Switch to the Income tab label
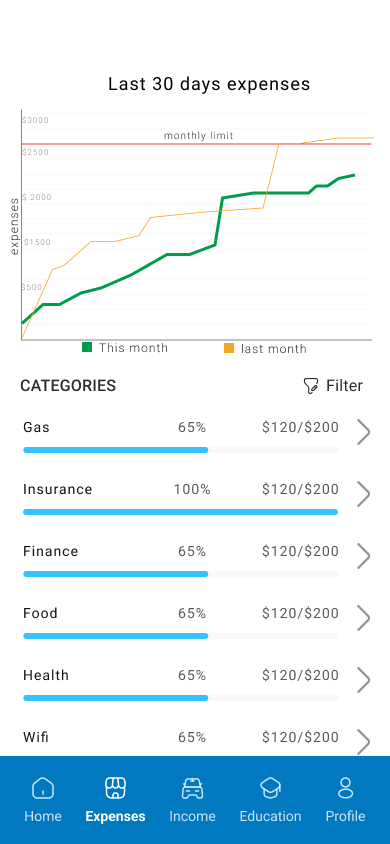The height and width of the screenshot is (844, 390). [192, 816]
